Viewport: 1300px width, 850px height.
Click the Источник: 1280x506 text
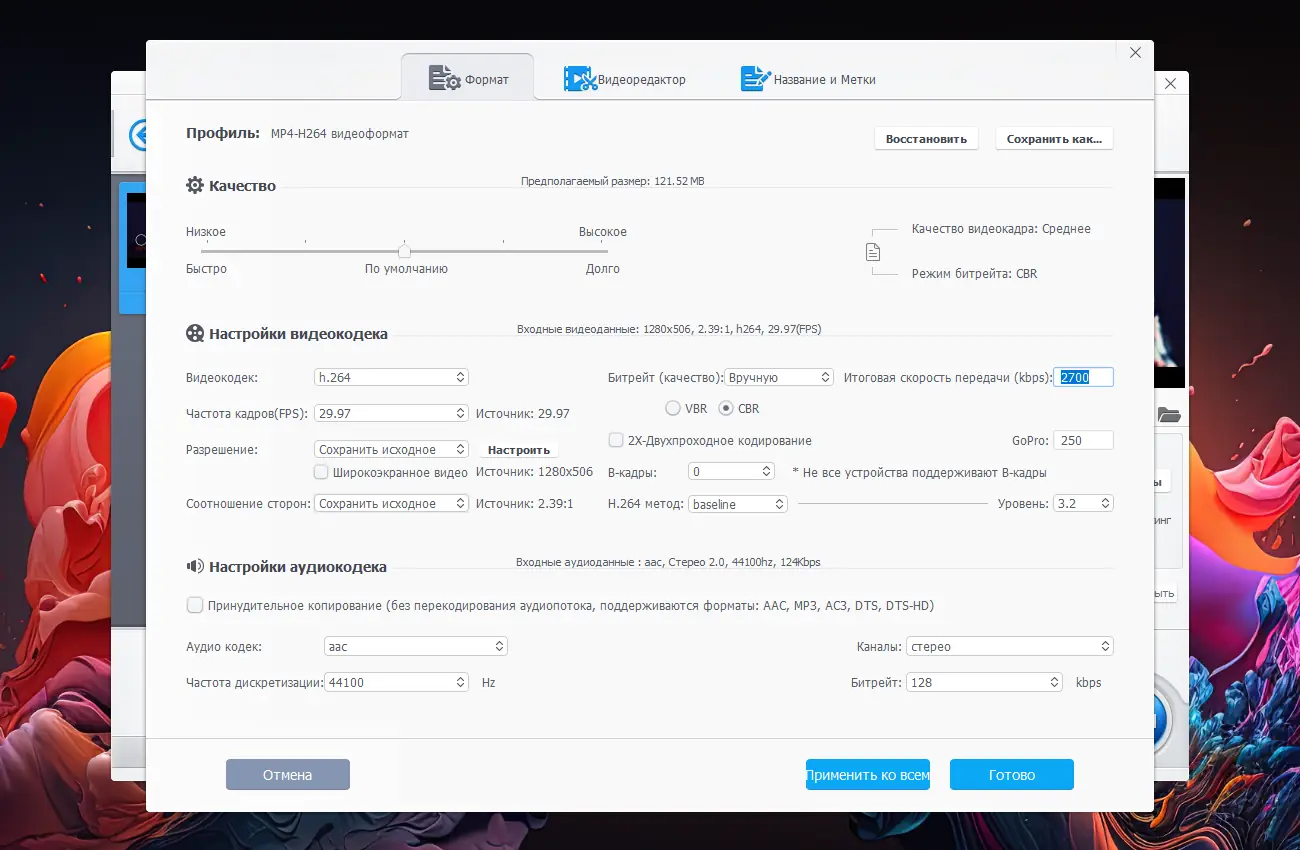tap(534, 472)
